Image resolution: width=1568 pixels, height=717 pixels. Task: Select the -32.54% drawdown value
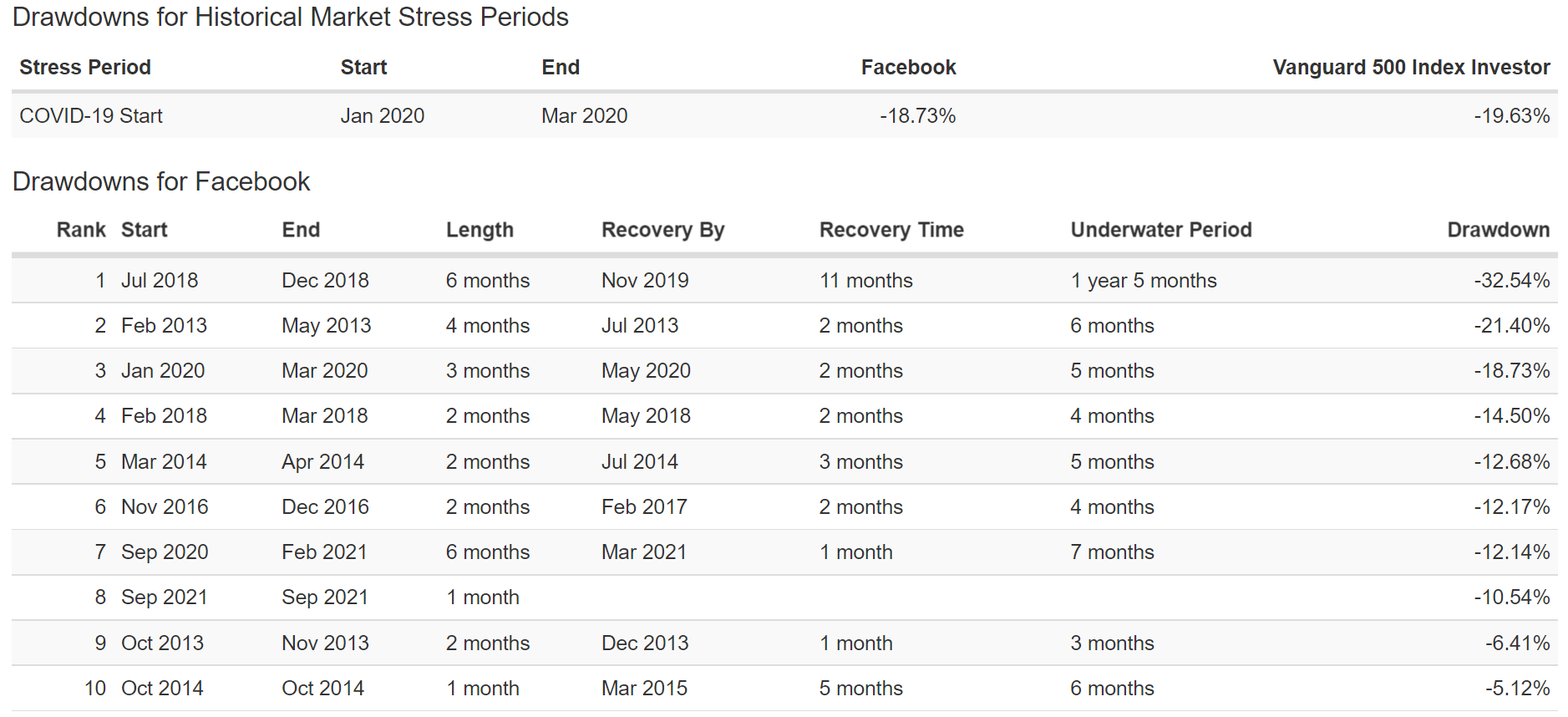1511,281
